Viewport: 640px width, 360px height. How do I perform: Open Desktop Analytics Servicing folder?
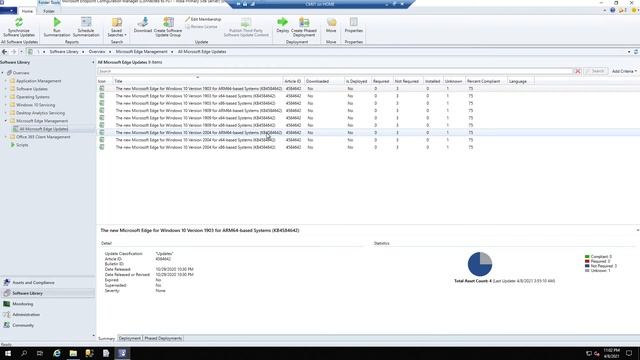tap(40, 113)
